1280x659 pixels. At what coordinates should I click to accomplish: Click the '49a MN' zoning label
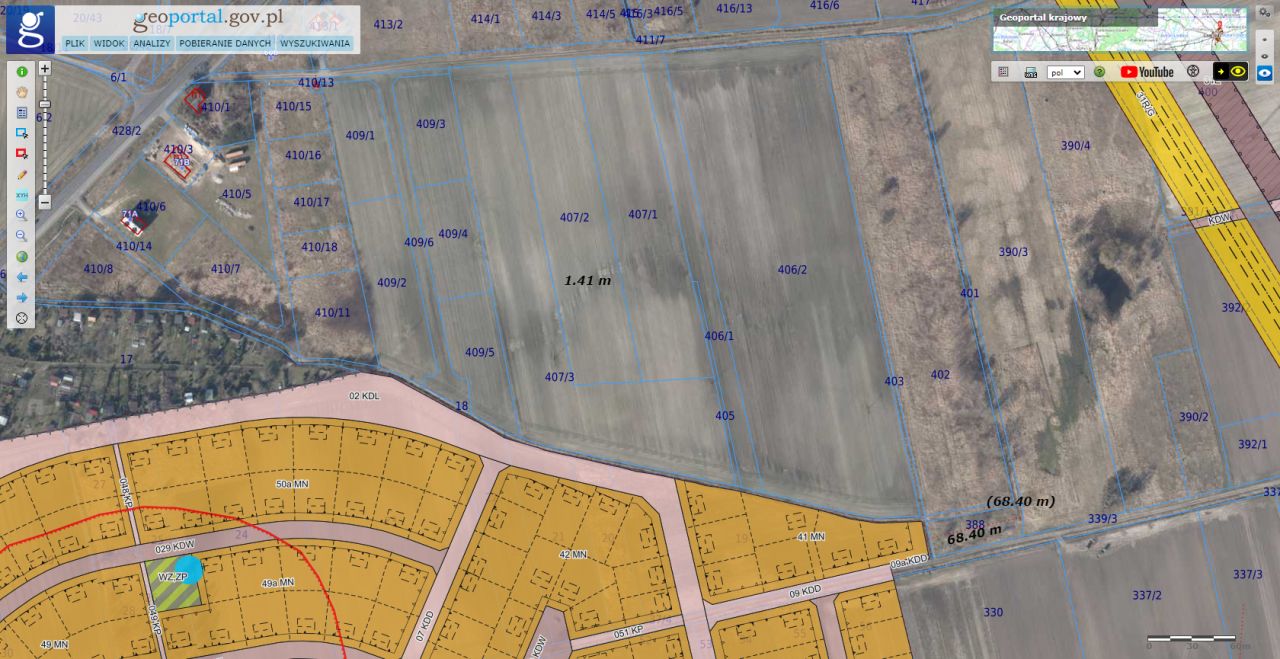(278, 582)
